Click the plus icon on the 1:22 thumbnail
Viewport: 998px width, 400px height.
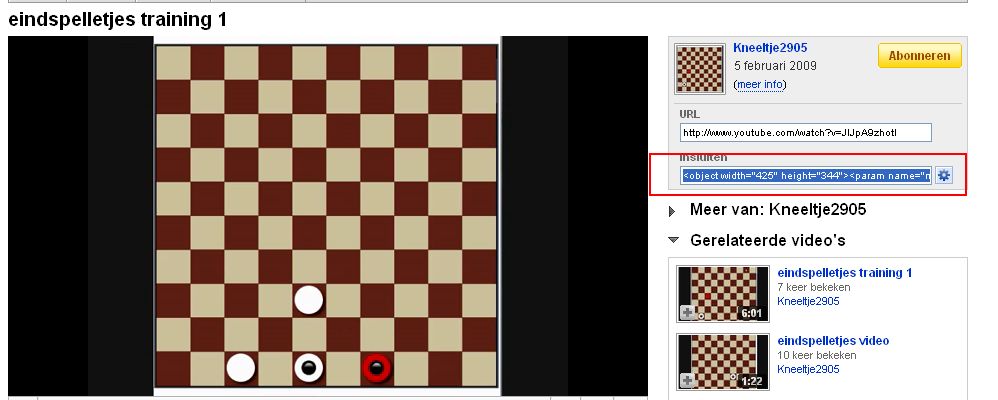(688, 381)
